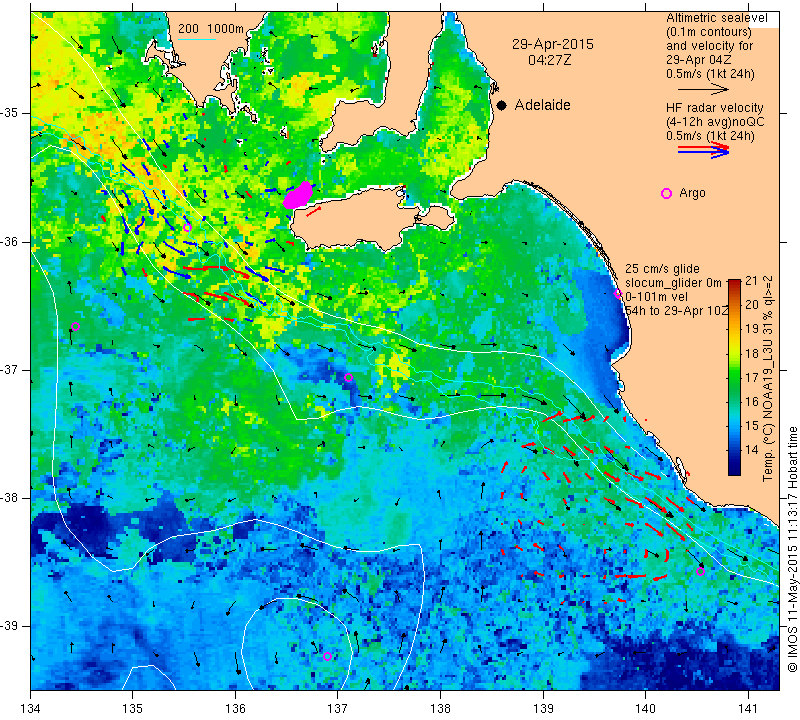This screenshot has width=800, height=720.
Task: Click colorbar value '21'
Action: point(751,281)
